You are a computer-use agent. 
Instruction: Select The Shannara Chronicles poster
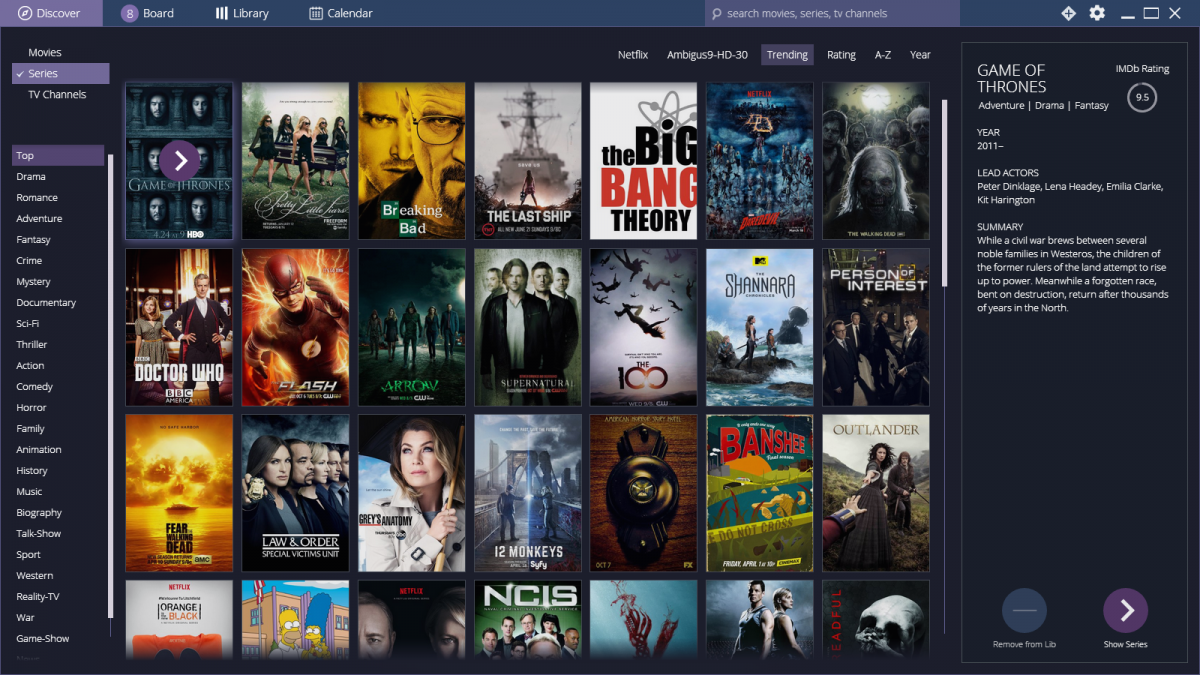759,327
